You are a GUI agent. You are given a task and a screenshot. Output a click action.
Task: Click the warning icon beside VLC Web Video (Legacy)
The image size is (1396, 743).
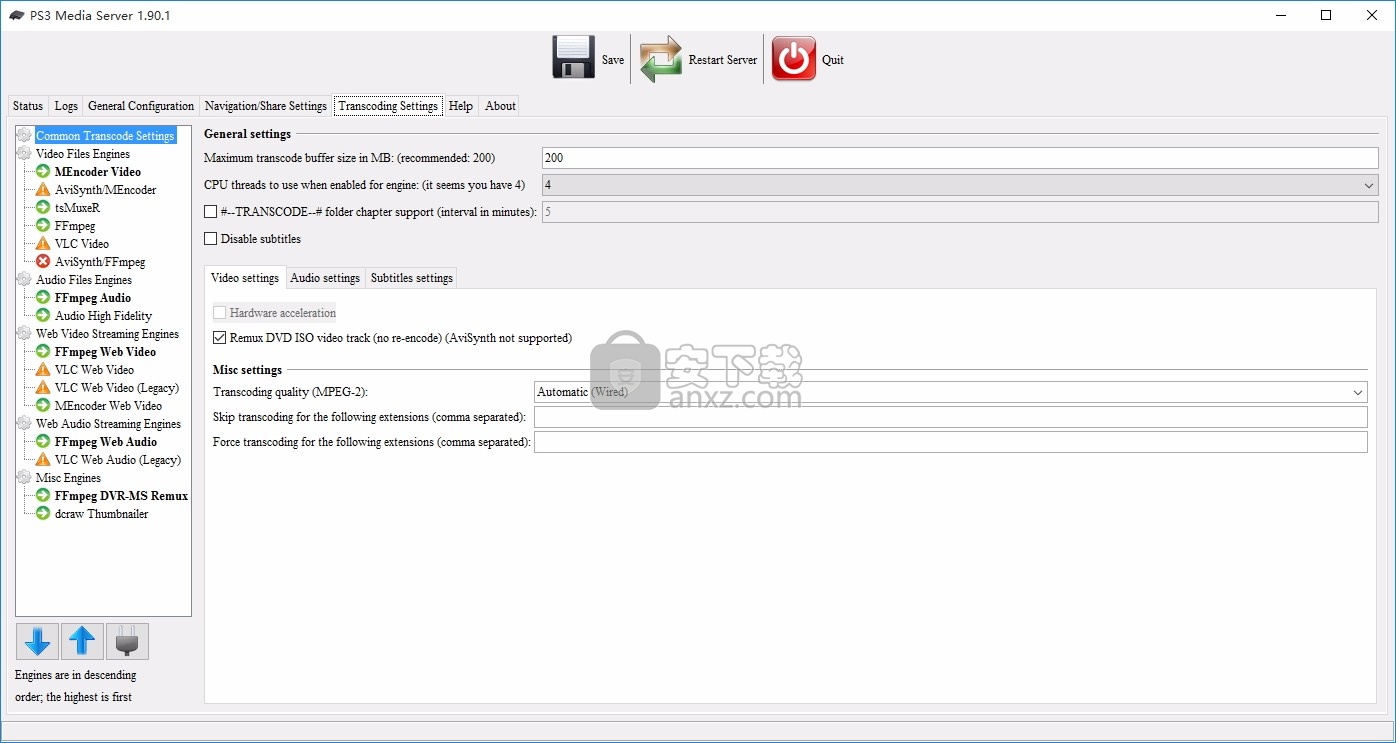click(x=43, y=388)
